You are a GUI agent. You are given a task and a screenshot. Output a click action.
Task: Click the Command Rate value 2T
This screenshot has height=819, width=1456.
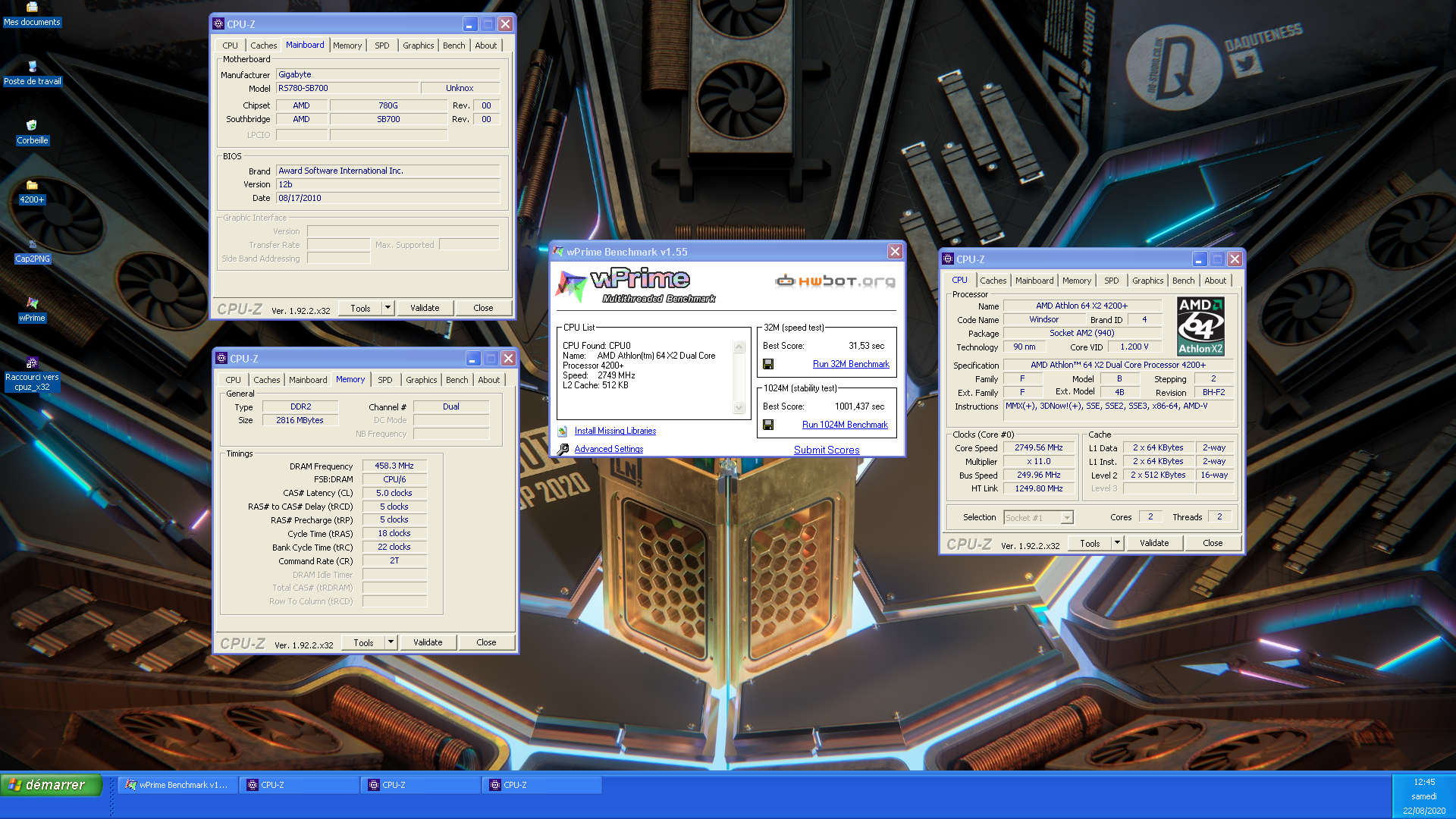click(x=394, y=560)
